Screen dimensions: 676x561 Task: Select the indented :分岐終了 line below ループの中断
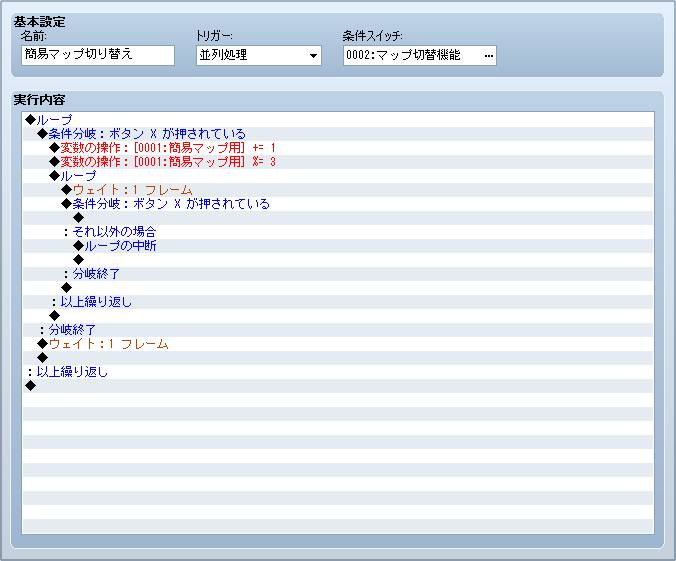tap(338, 274)
